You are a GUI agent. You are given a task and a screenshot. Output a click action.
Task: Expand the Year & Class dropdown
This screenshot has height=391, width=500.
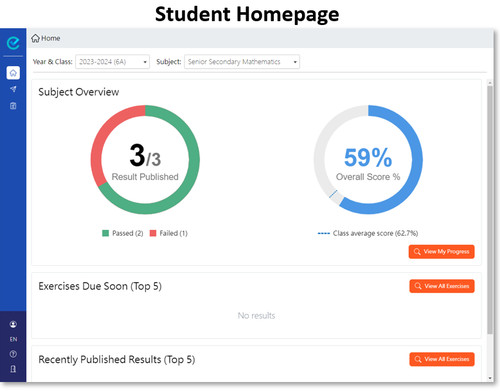[112, 62]
